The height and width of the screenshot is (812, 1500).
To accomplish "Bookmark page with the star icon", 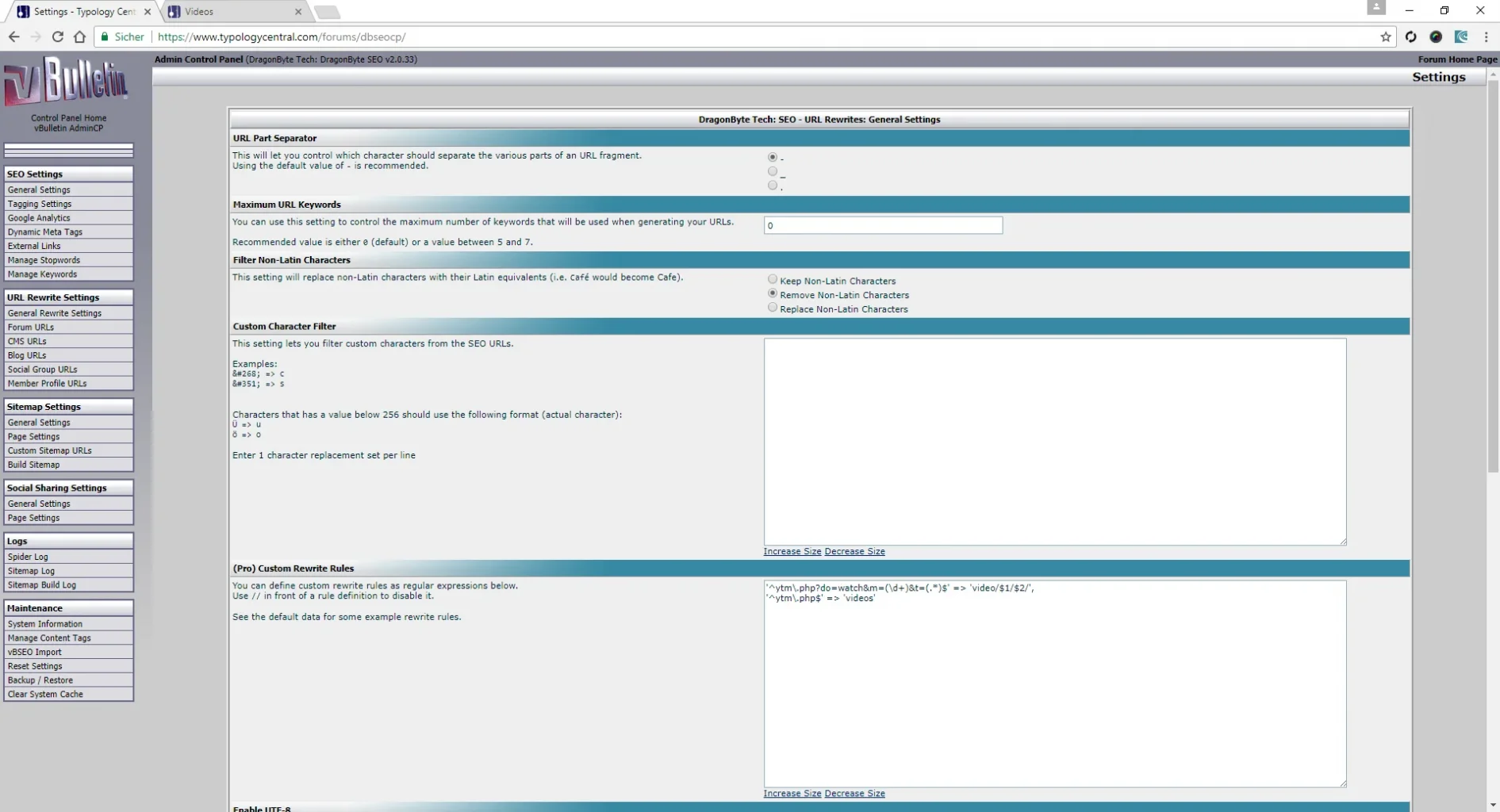I will tap(1386, 36).
